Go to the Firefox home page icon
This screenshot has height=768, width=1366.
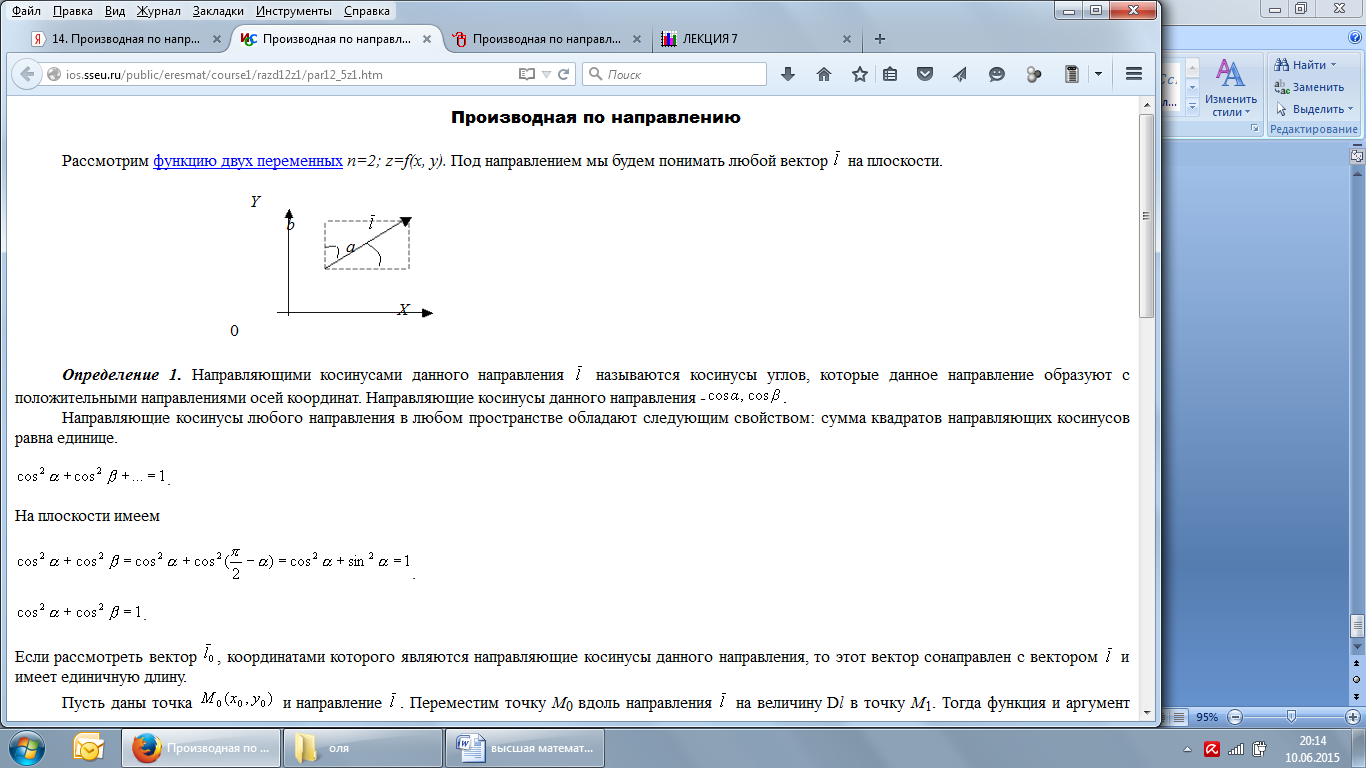pyautogui.click(x=824, y=74)
